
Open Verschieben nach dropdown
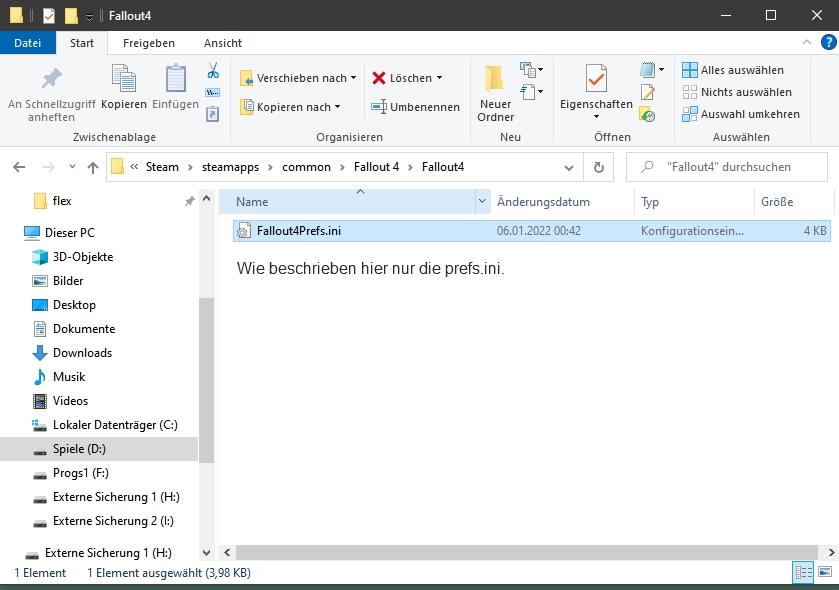click(298, 78)
